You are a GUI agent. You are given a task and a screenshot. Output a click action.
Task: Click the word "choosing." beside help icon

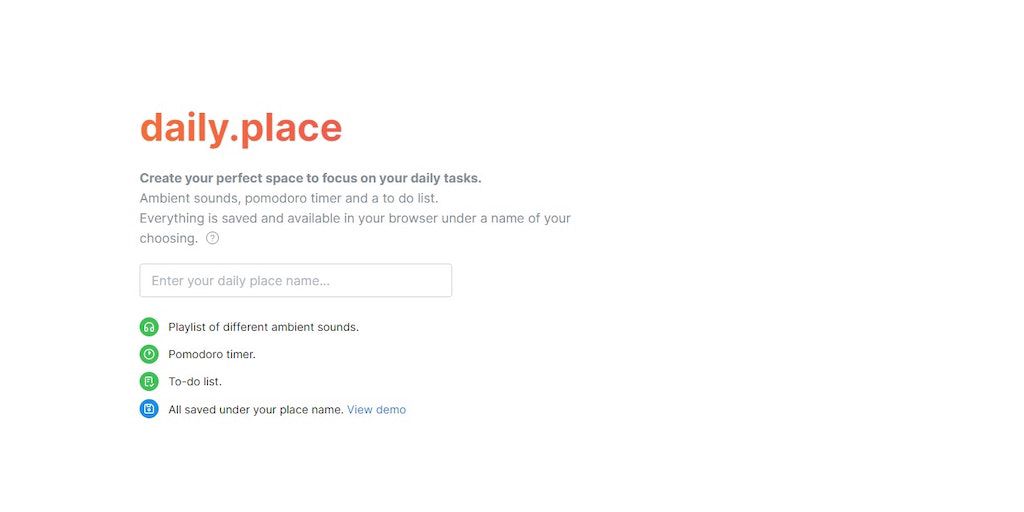coord(168,238)
